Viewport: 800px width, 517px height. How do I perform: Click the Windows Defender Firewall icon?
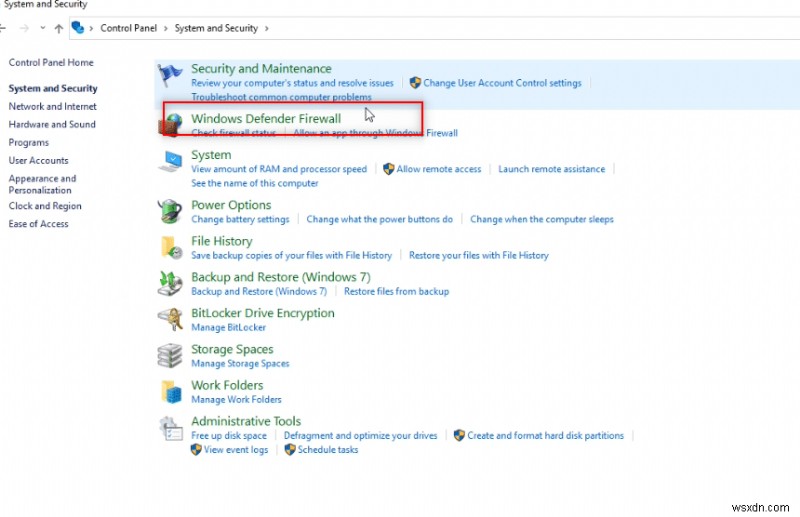(171, 124)
